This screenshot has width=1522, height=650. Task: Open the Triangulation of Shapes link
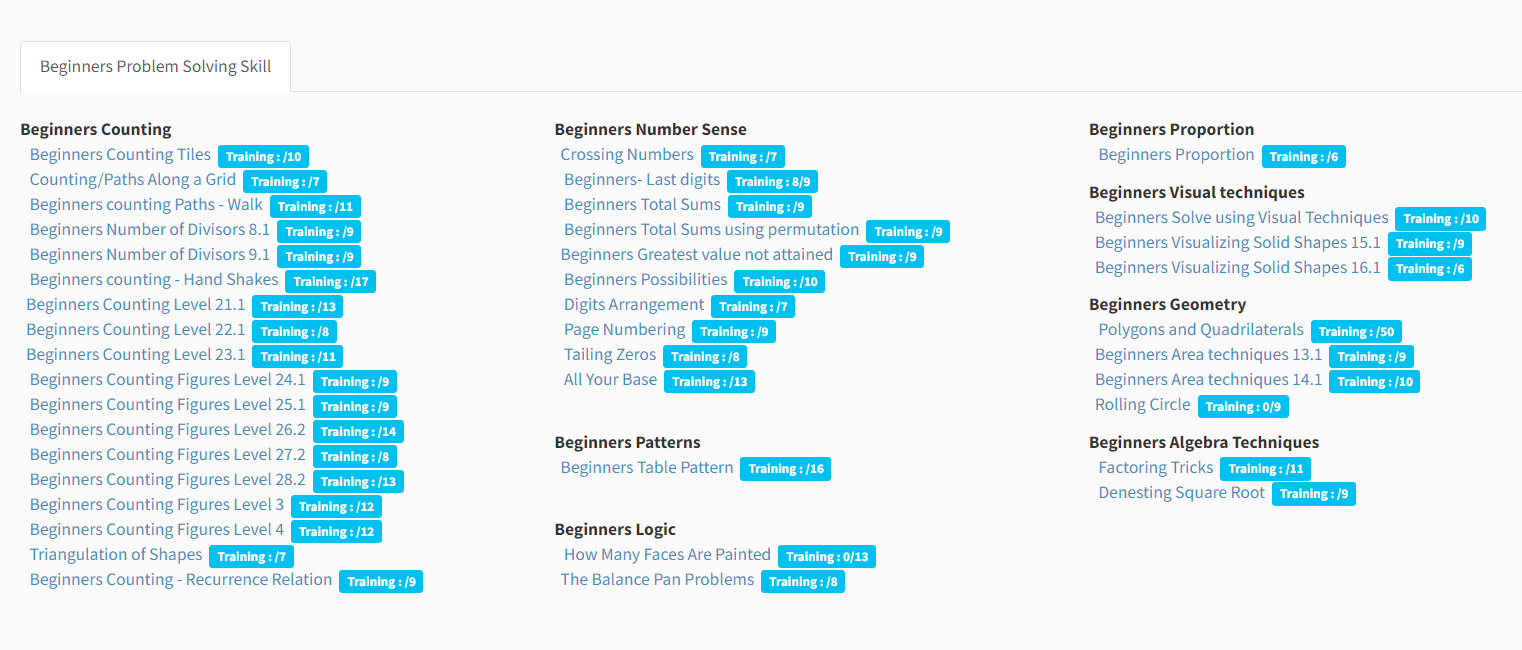click(116, 555)
